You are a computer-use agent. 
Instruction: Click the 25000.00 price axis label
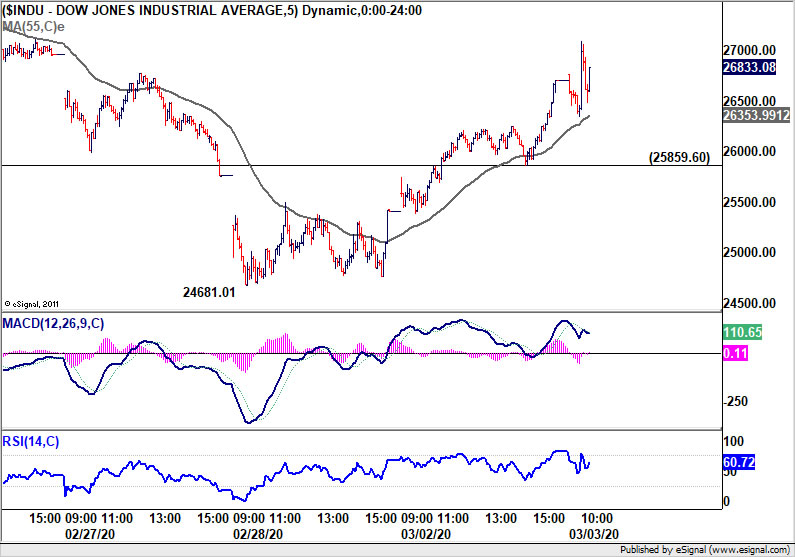point(749,252)
